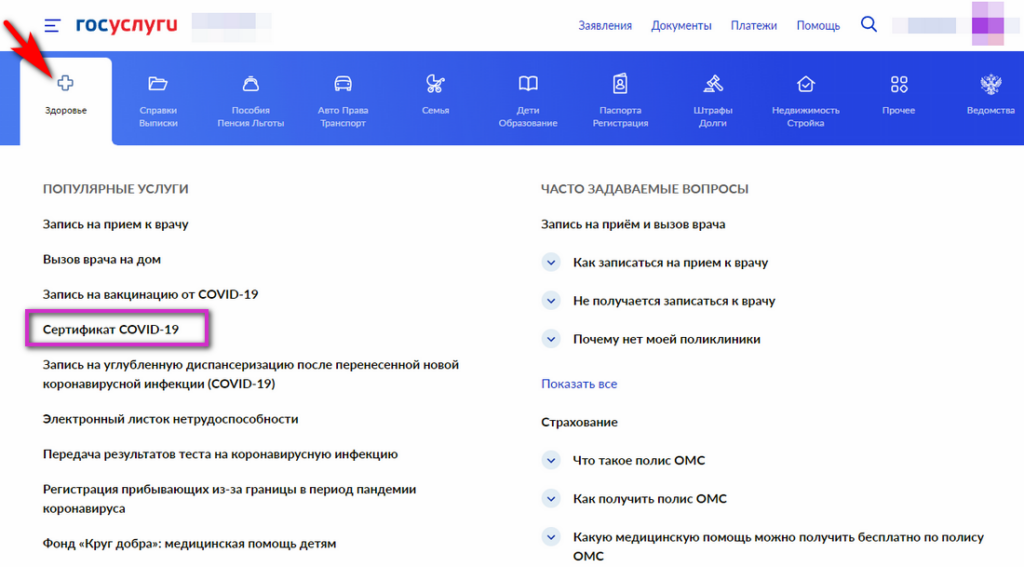Click the 'Показать все' link
The height and width of the screenshot is (567, 1024).
(x=579, y=384)
